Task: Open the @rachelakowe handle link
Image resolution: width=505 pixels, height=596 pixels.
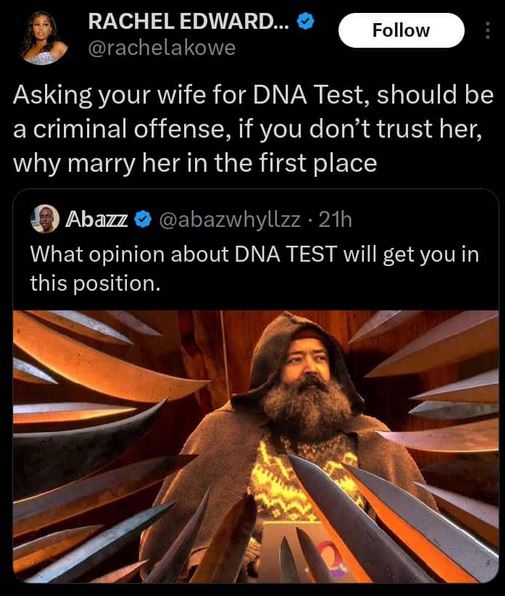Action: [x=162, y=48]
